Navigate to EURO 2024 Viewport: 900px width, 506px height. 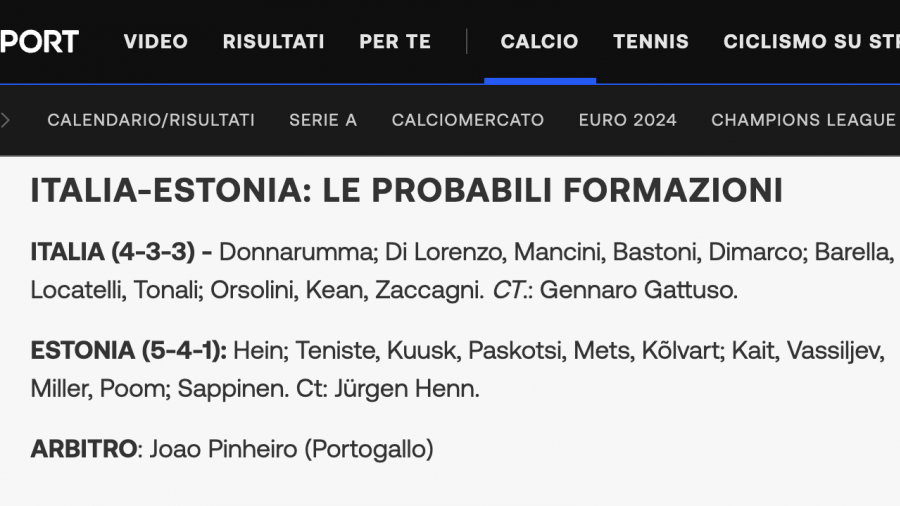pos(628,120)
